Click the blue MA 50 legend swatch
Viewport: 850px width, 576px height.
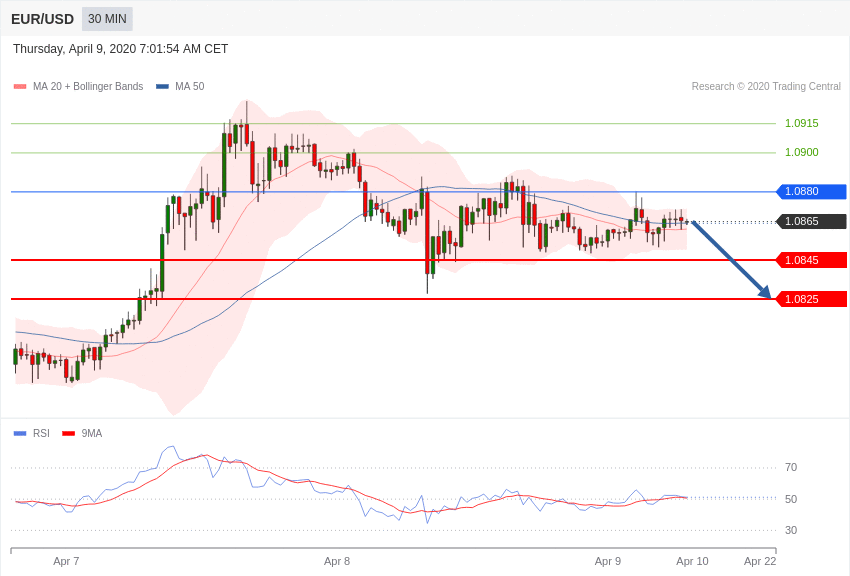[162, 87]
